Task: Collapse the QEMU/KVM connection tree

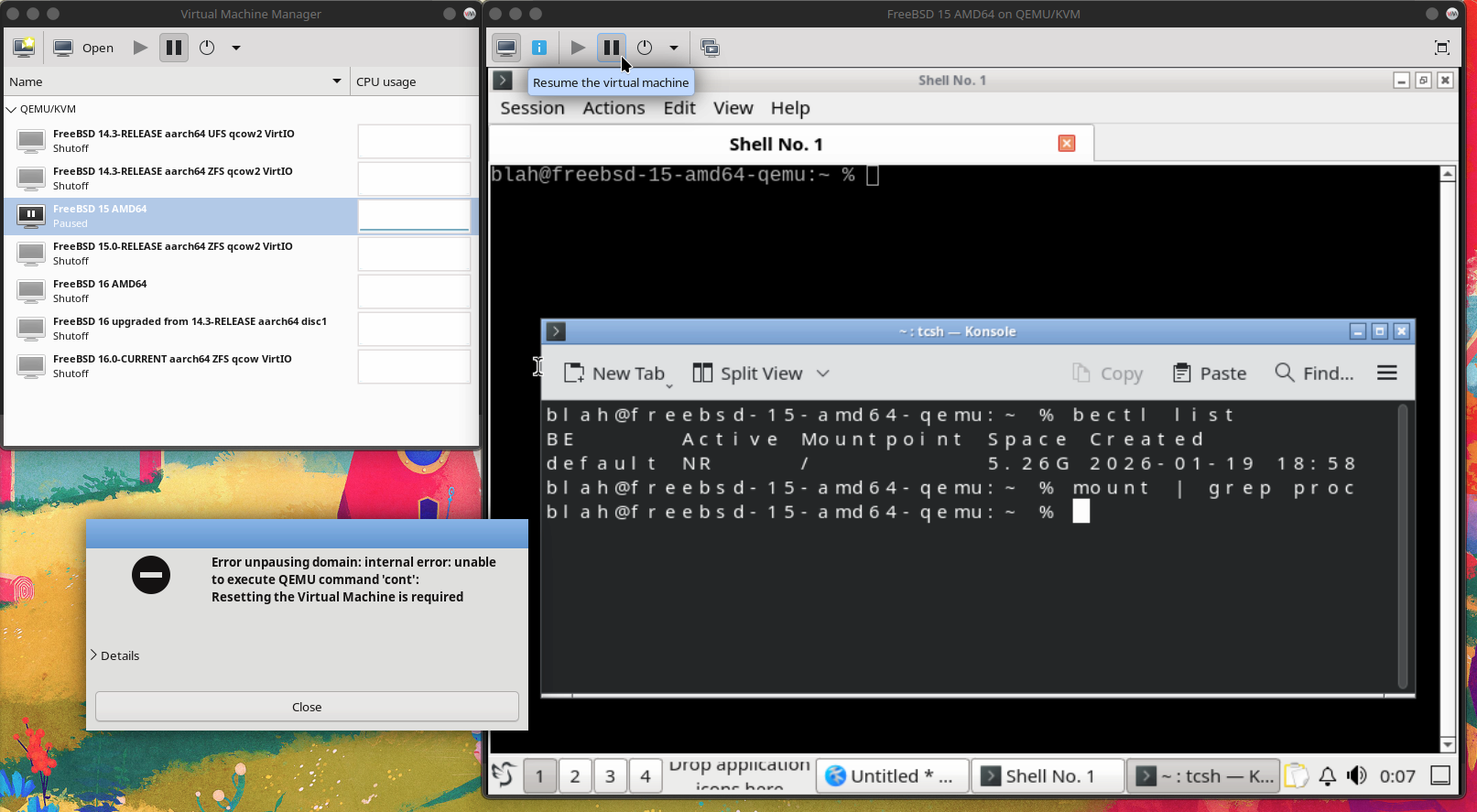Action: tap(12, 109)
